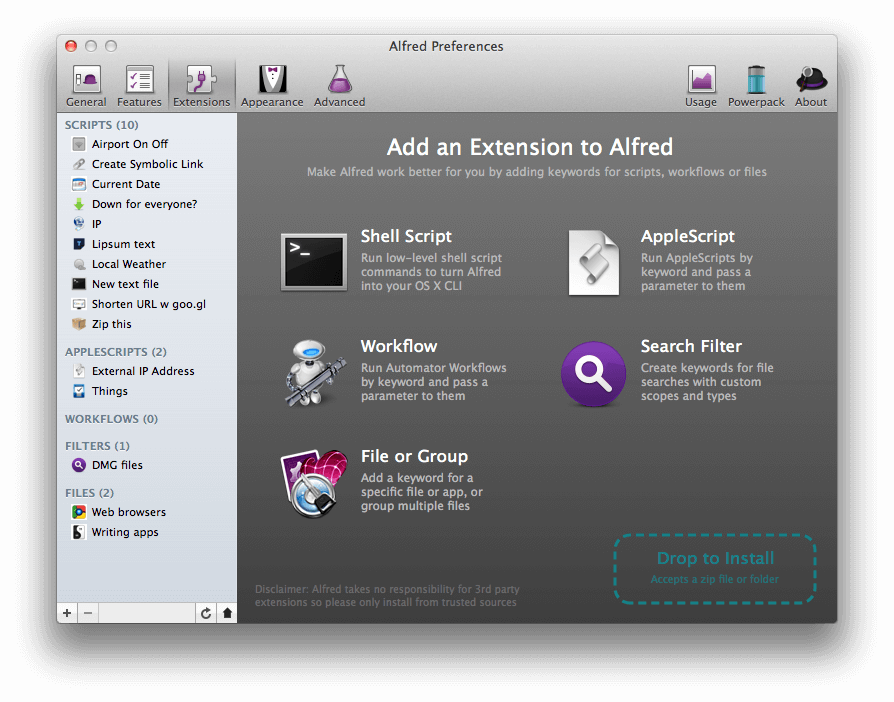Click the share arrow icon bottom-right of sidebar
894x702 pixels.
[x=227, y=612]
